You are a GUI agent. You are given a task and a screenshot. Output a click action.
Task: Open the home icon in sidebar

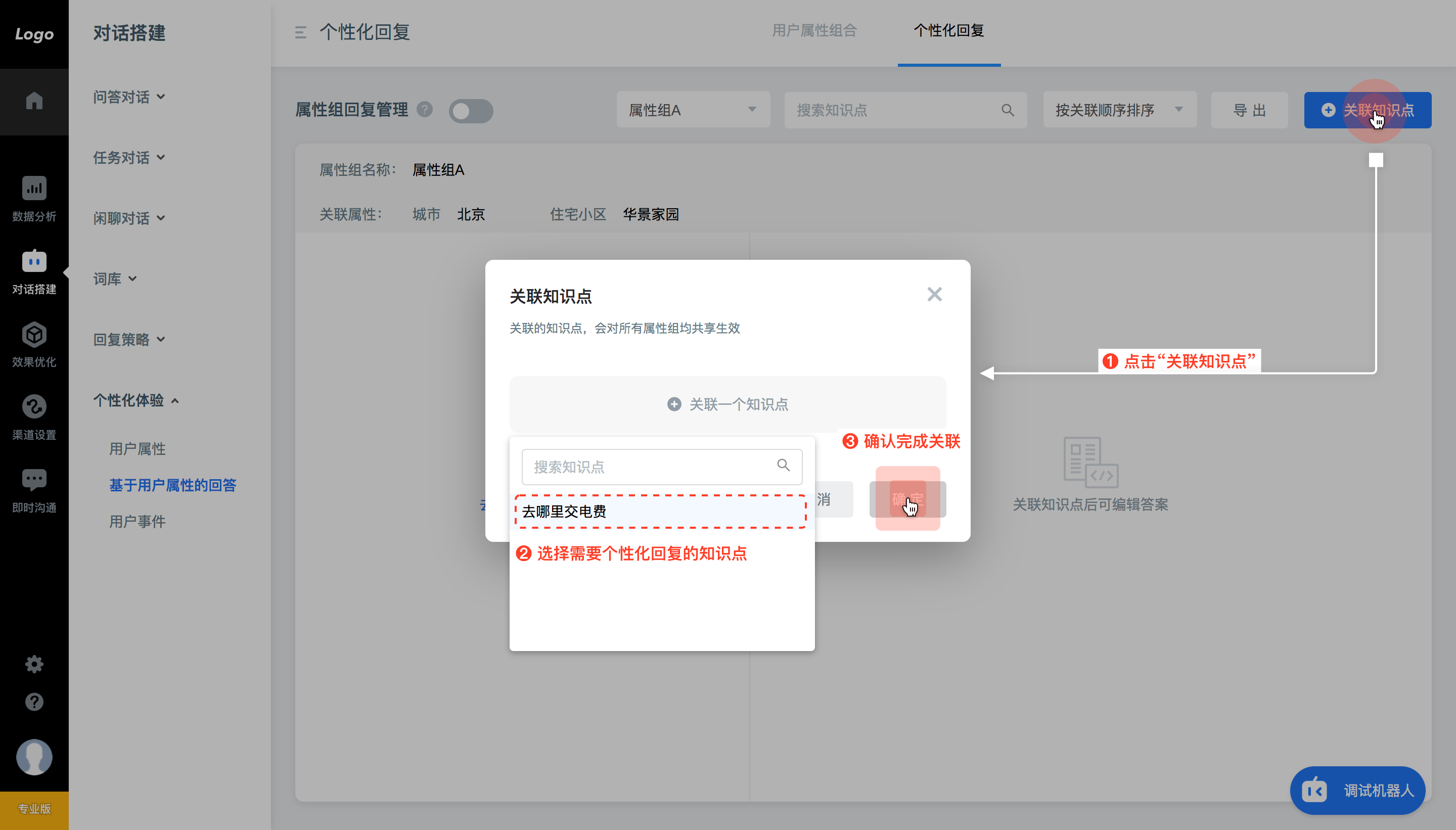click(x=34, y=101)
